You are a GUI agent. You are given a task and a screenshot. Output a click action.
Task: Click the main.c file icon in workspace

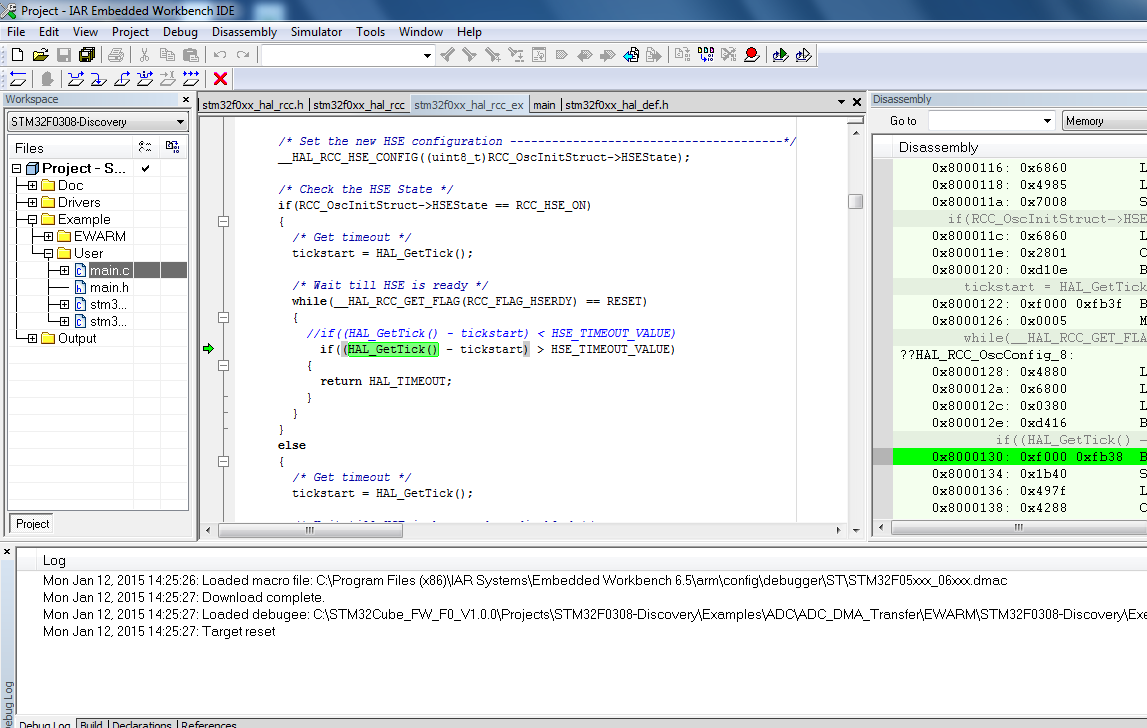[x=80, y=271]
